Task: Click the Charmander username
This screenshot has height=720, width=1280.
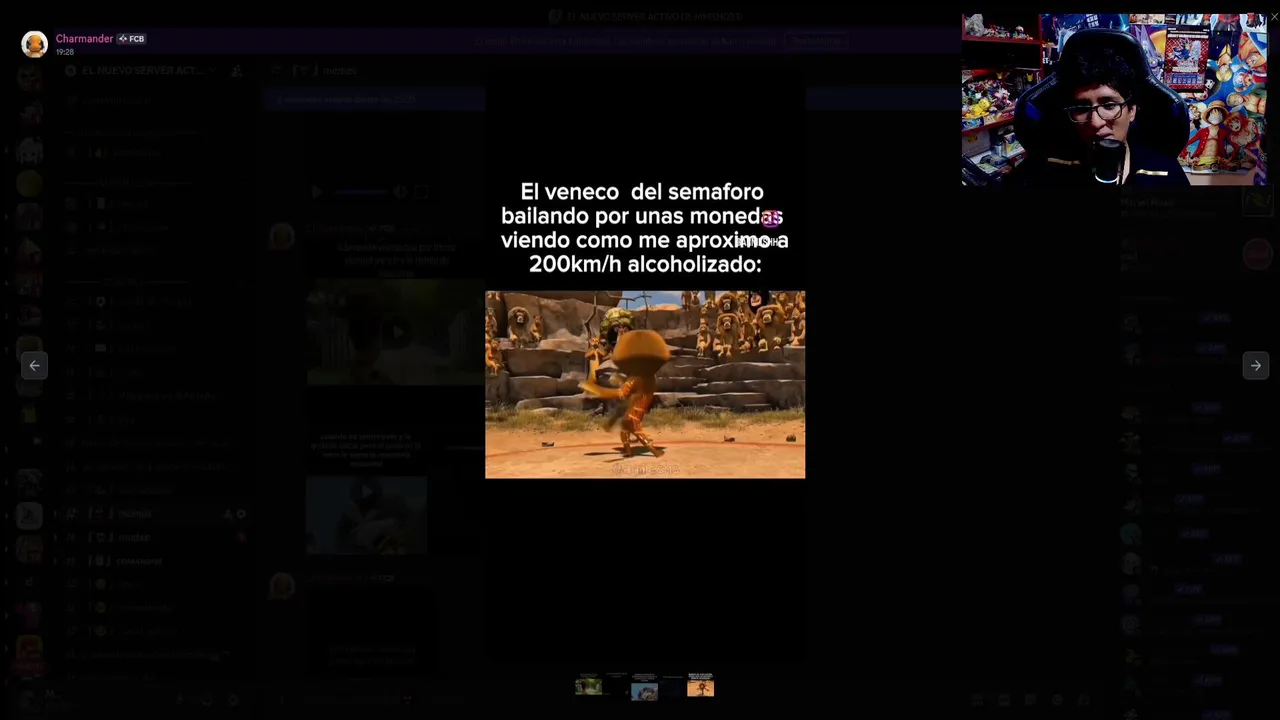Action: coord(84,39)
